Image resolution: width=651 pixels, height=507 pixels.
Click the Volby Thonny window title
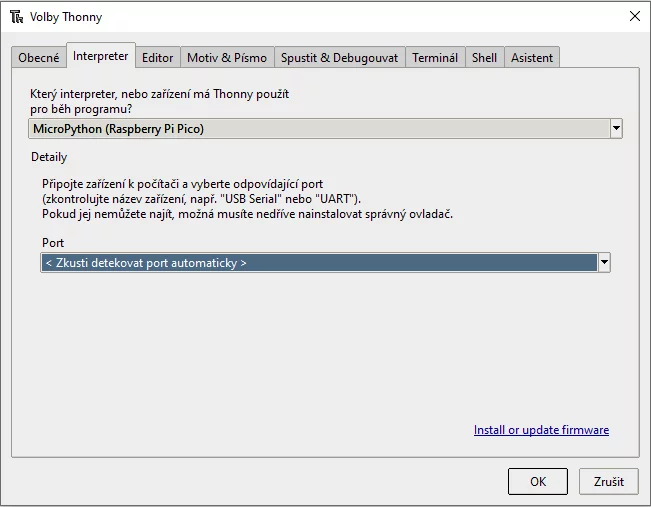66,17
